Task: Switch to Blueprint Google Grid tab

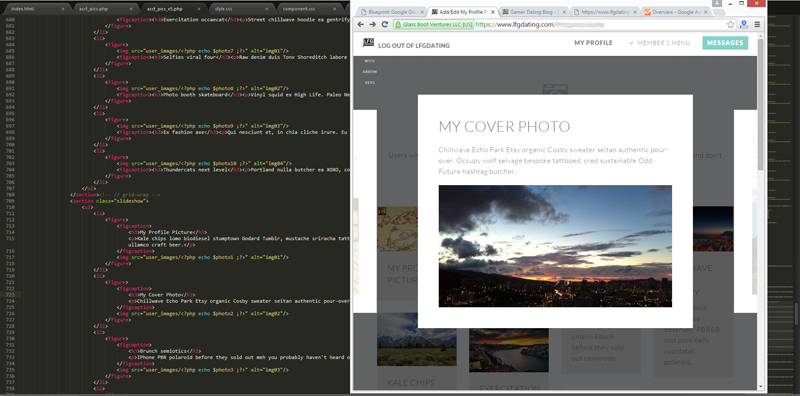Action: pos(391,11)
